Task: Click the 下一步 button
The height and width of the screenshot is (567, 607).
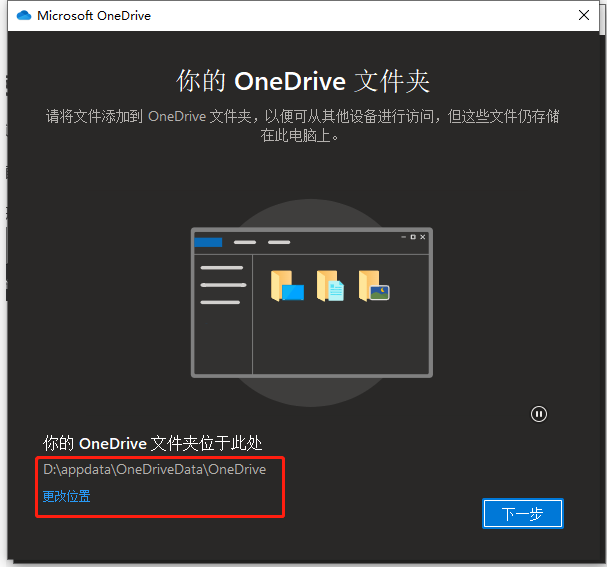Action: pyautogui.click(x=523, y=514)
